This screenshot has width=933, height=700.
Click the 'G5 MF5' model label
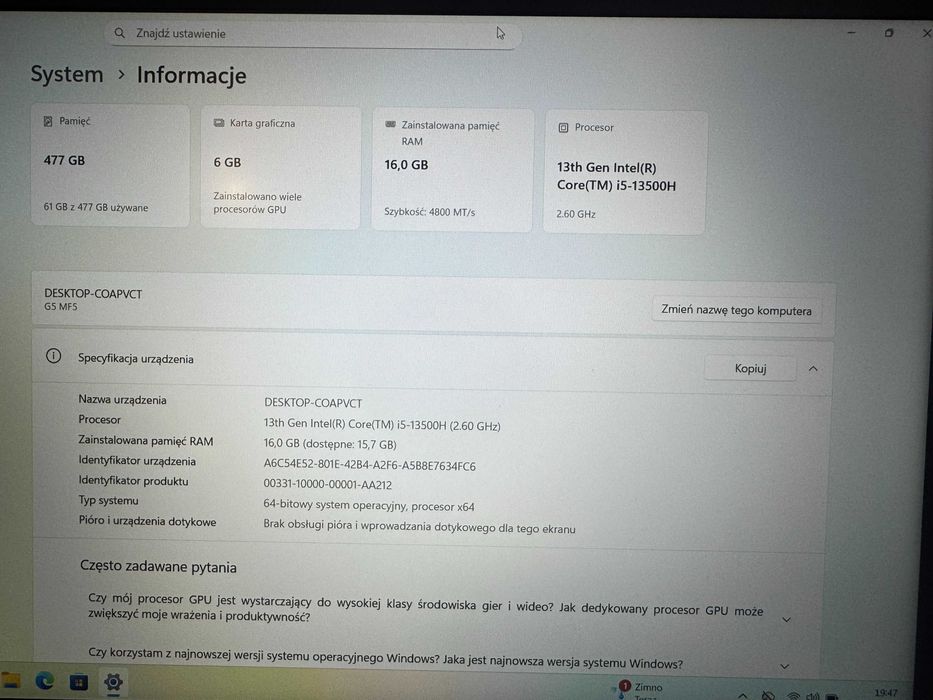point(61,307)
